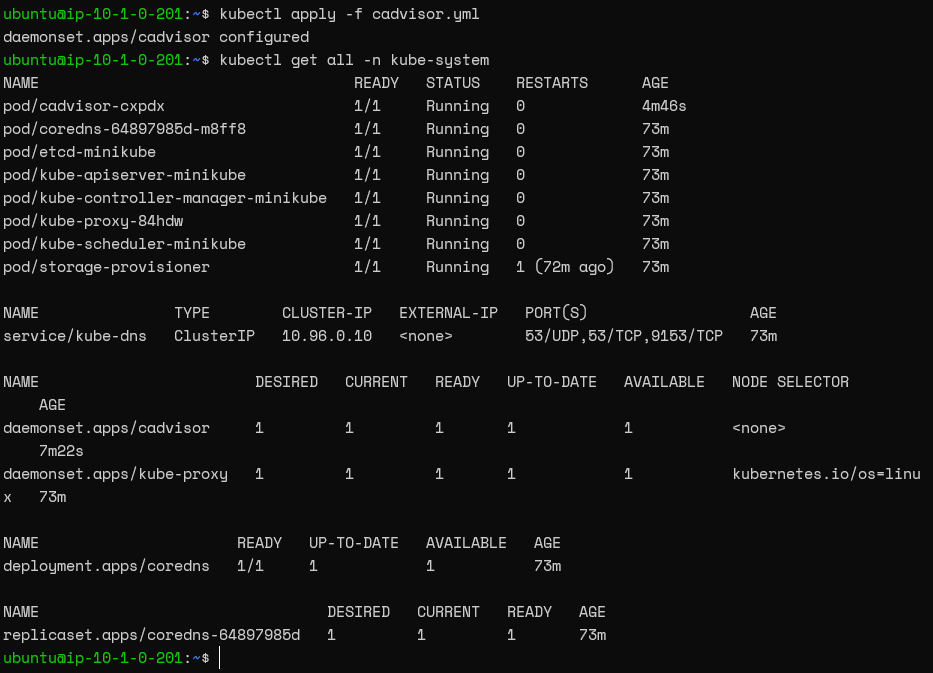Select restarts value '1 (72m ago)'
Image resolution: width=933 pixels, height=673 pixels.
[565, 267]
